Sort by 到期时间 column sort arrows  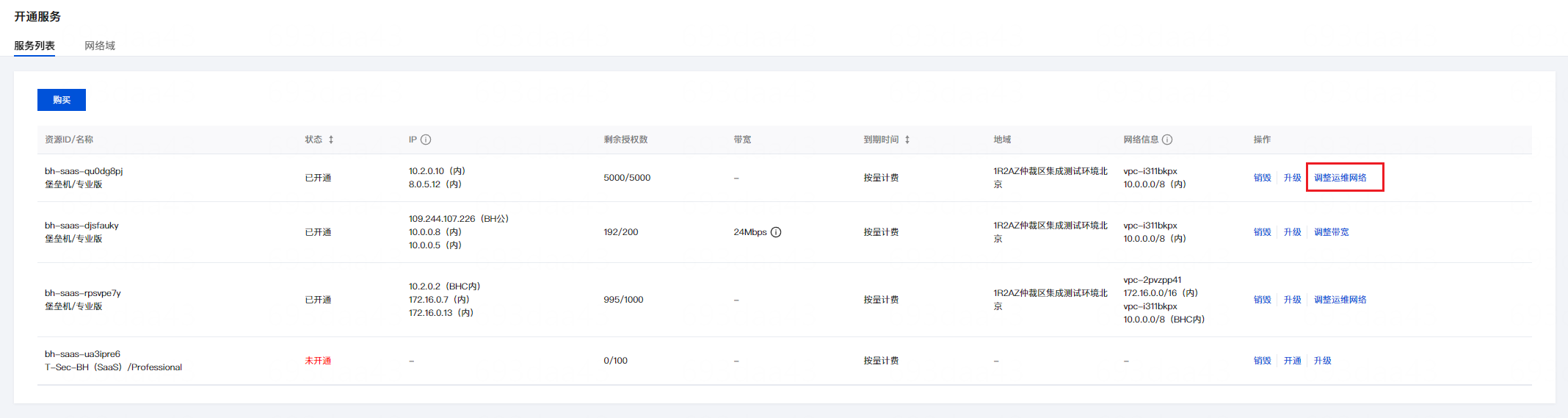click(907, 140)
